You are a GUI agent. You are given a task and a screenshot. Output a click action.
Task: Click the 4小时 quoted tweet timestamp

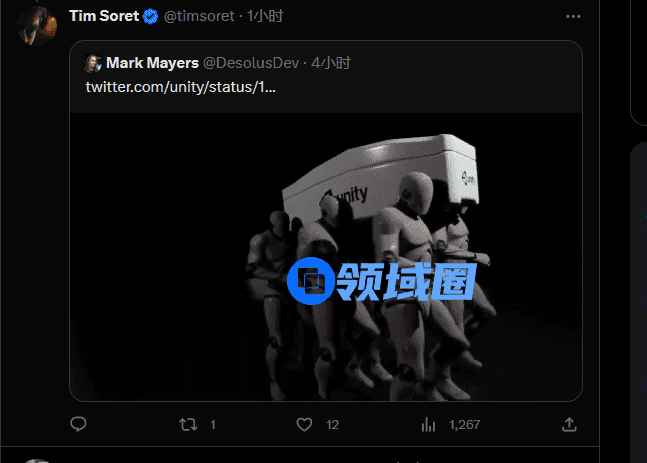click(331, 63)
